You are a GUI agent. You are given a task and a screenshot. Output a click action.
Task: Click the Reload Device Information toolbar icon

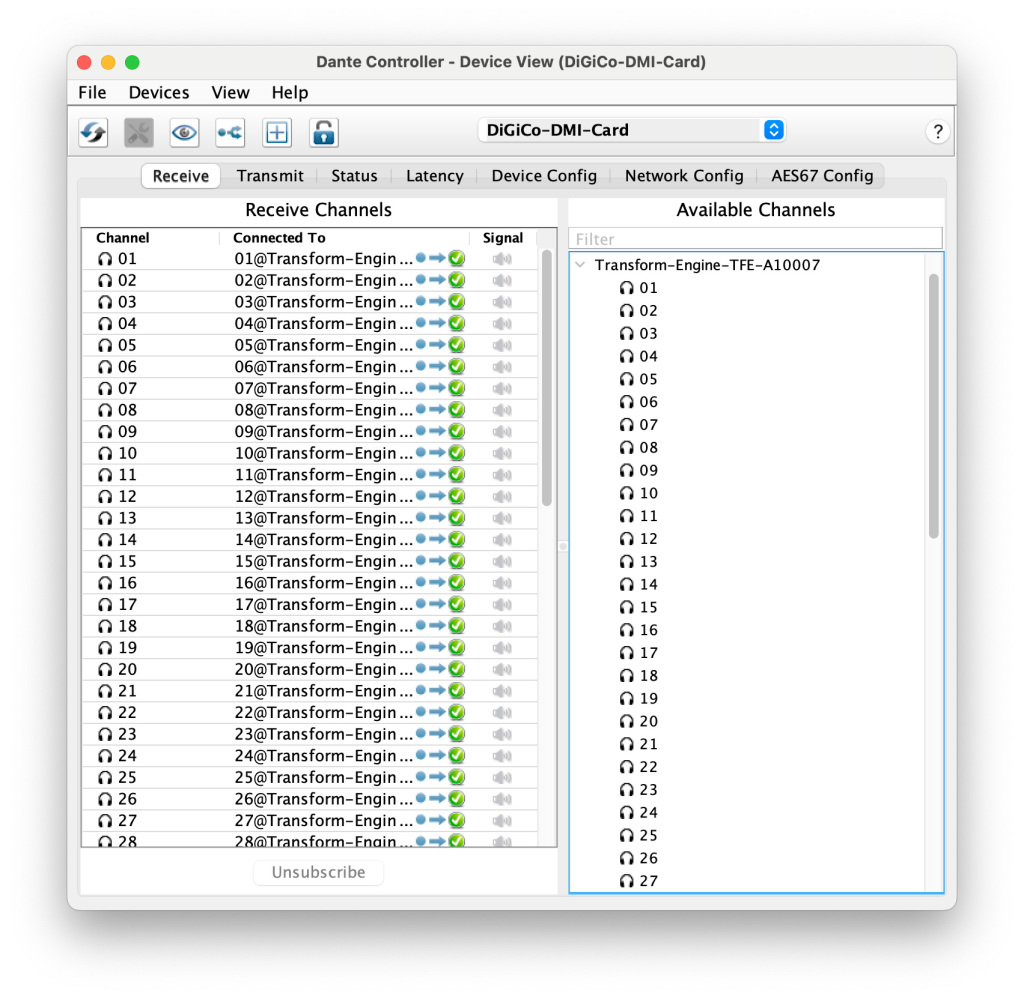tap(93, 133)
